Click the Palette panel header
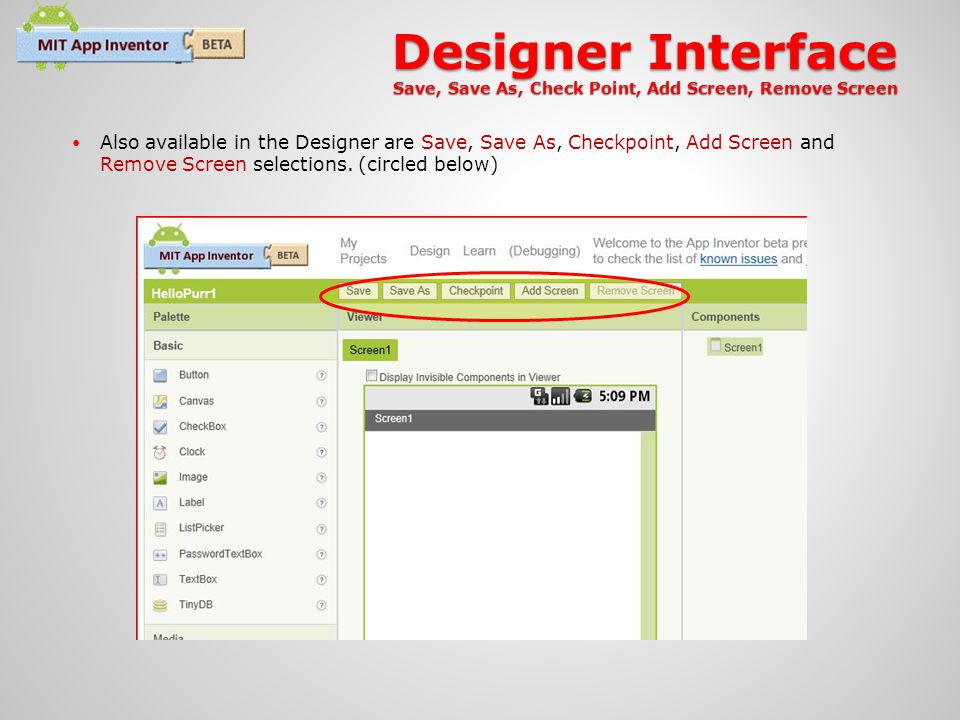Image resolution: width=960 pixels, height=720 pixels. coord(241,317)
